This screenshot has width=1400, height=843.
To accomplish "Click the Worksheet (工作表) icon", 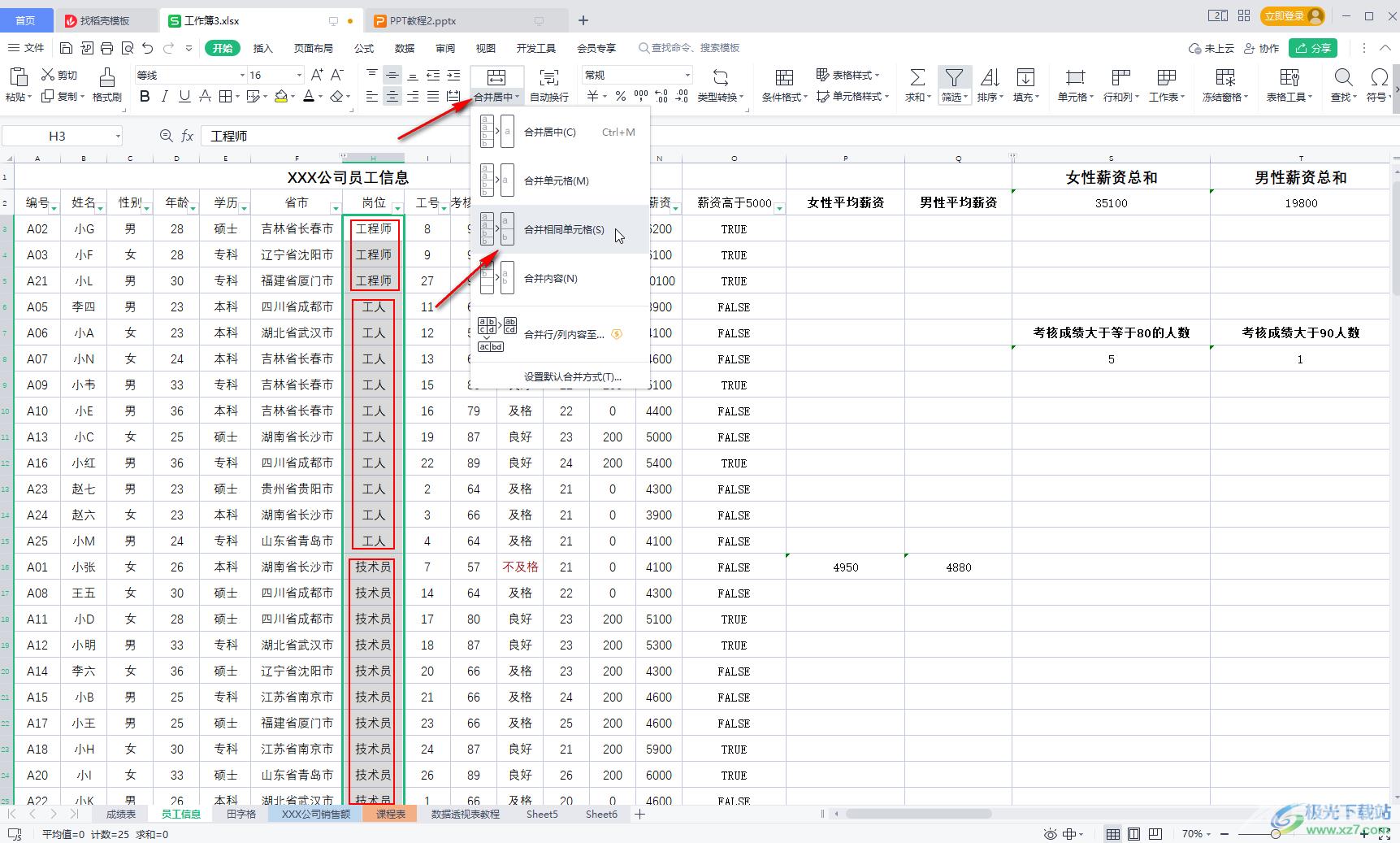I will 1167,77.
